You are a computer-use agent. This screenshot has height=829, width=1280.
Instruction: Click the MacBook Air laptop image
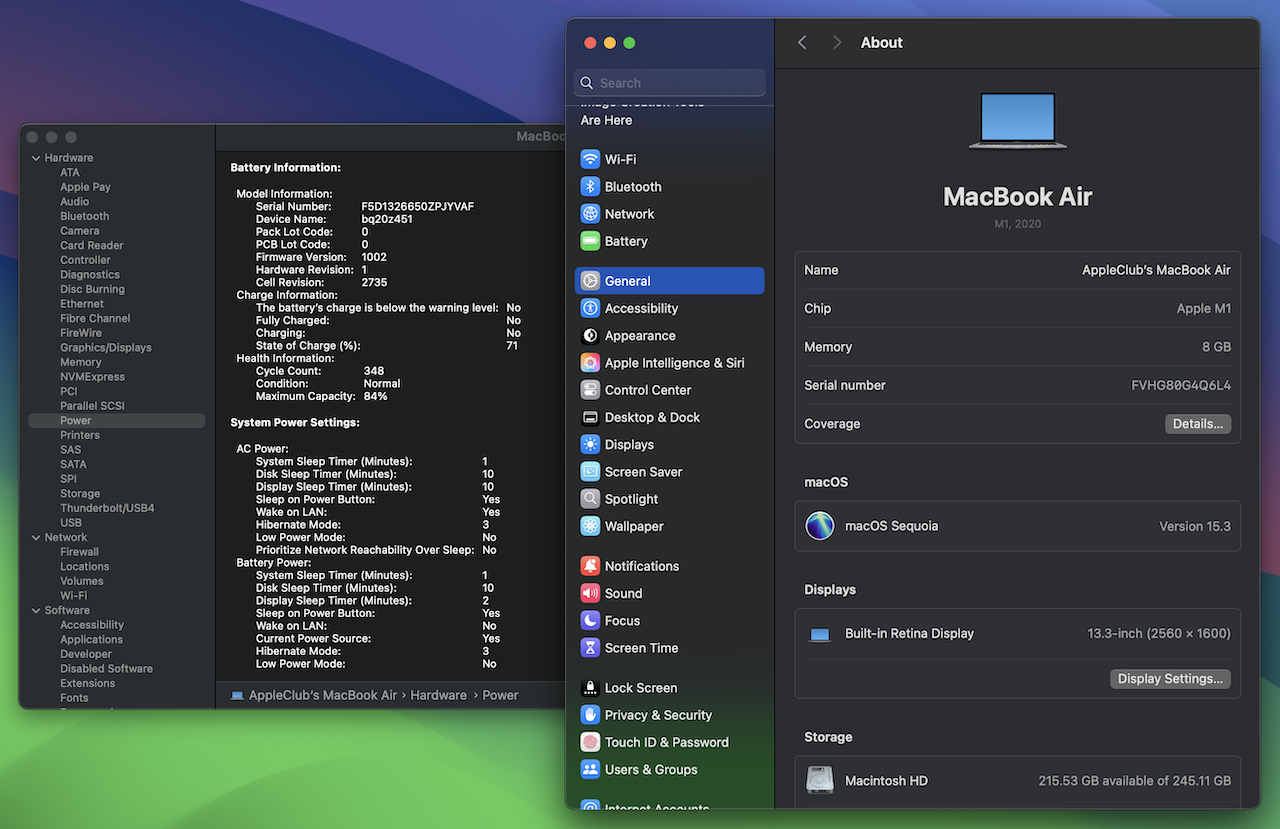(x=1017, y=121)
